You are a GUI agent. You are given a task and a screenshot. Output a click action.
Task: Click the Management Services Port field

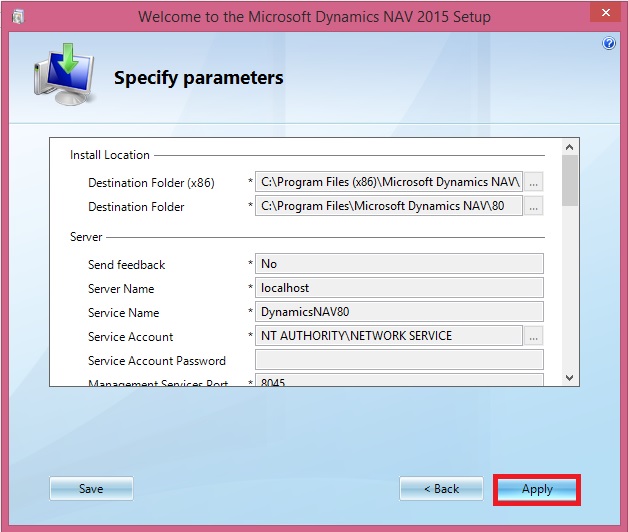(398, 380)
